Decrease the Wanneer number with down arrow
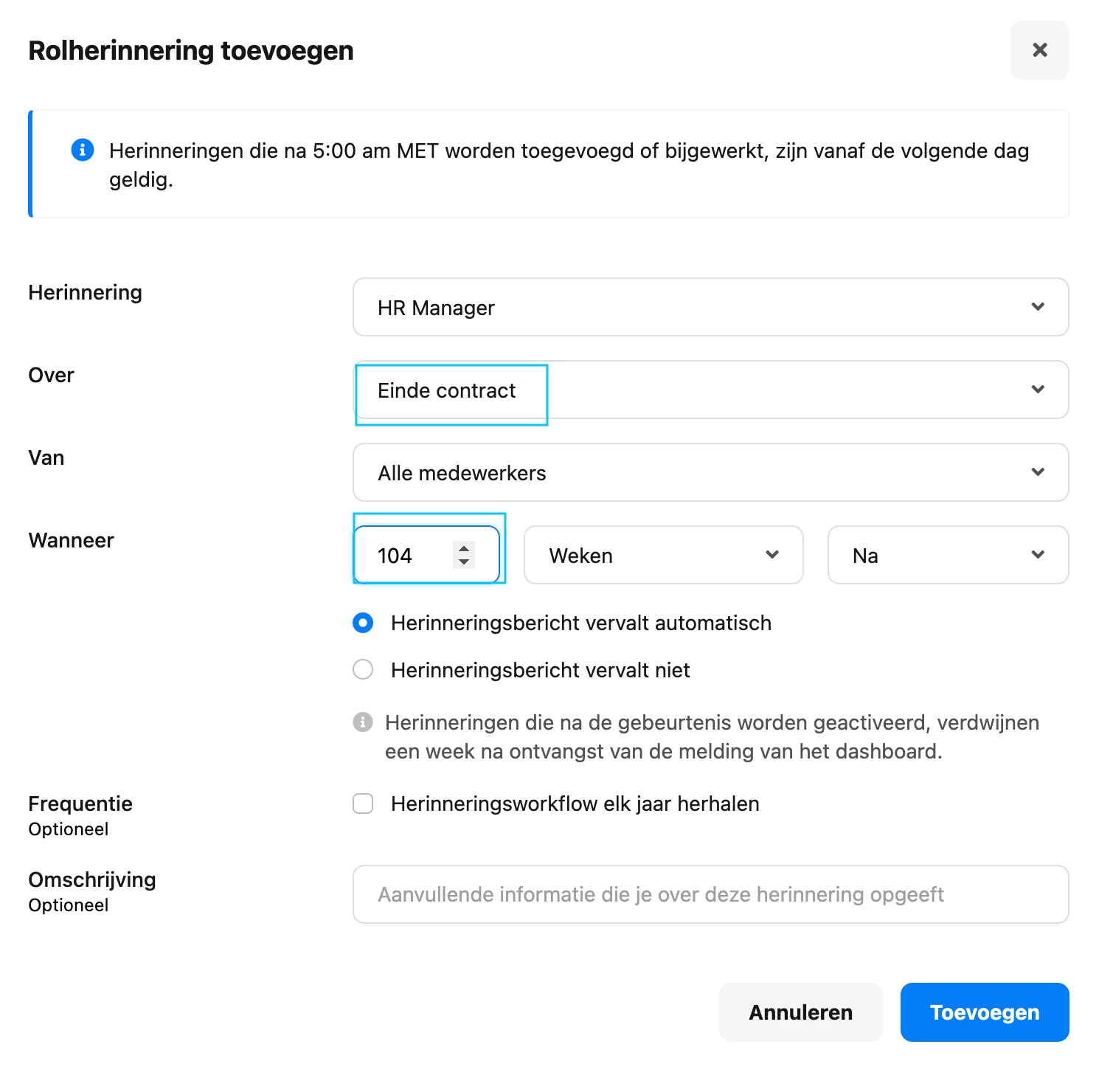1099x1092 pixels. pos(464,561)
